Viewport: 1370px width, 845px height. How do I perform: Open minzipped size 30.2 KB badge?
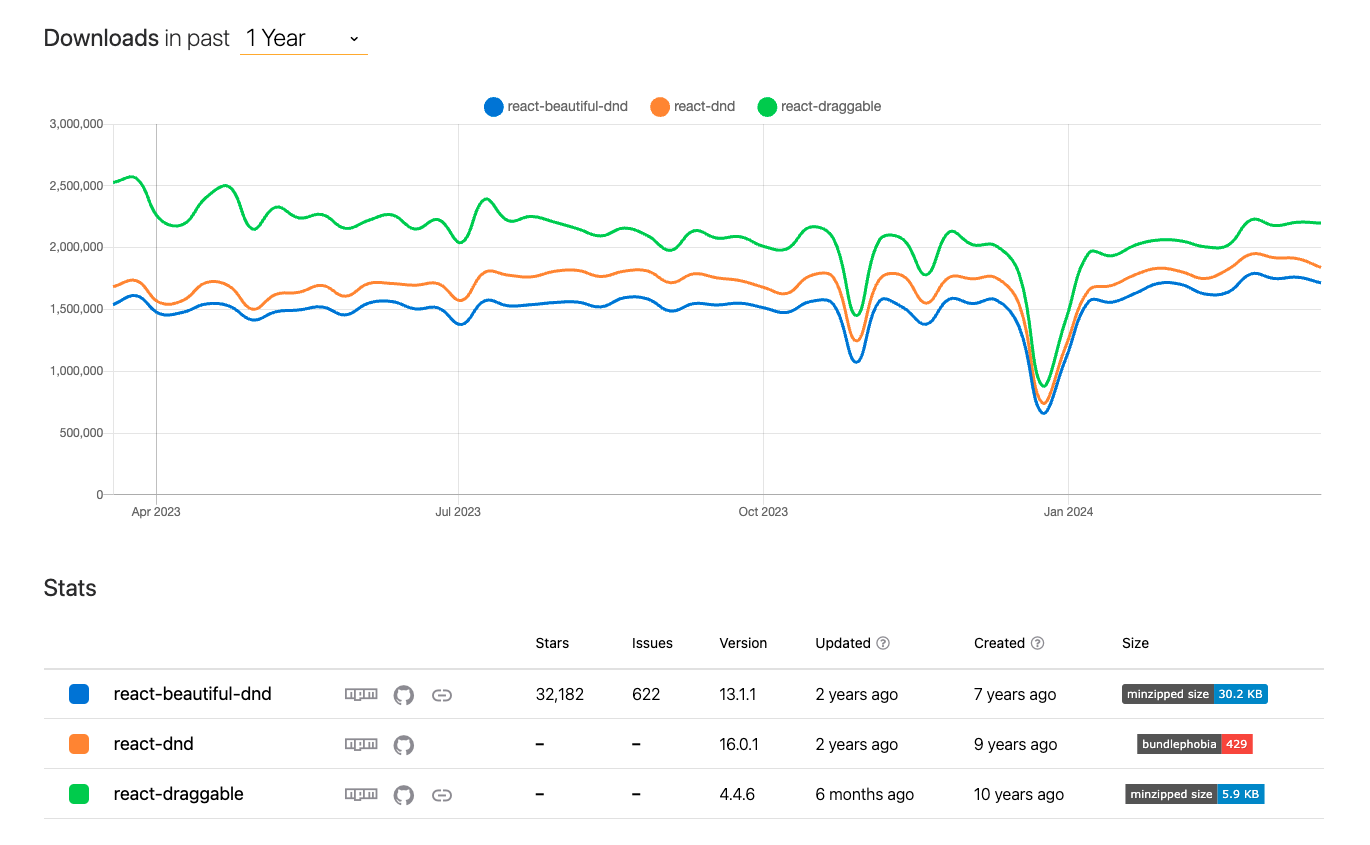1195,694
